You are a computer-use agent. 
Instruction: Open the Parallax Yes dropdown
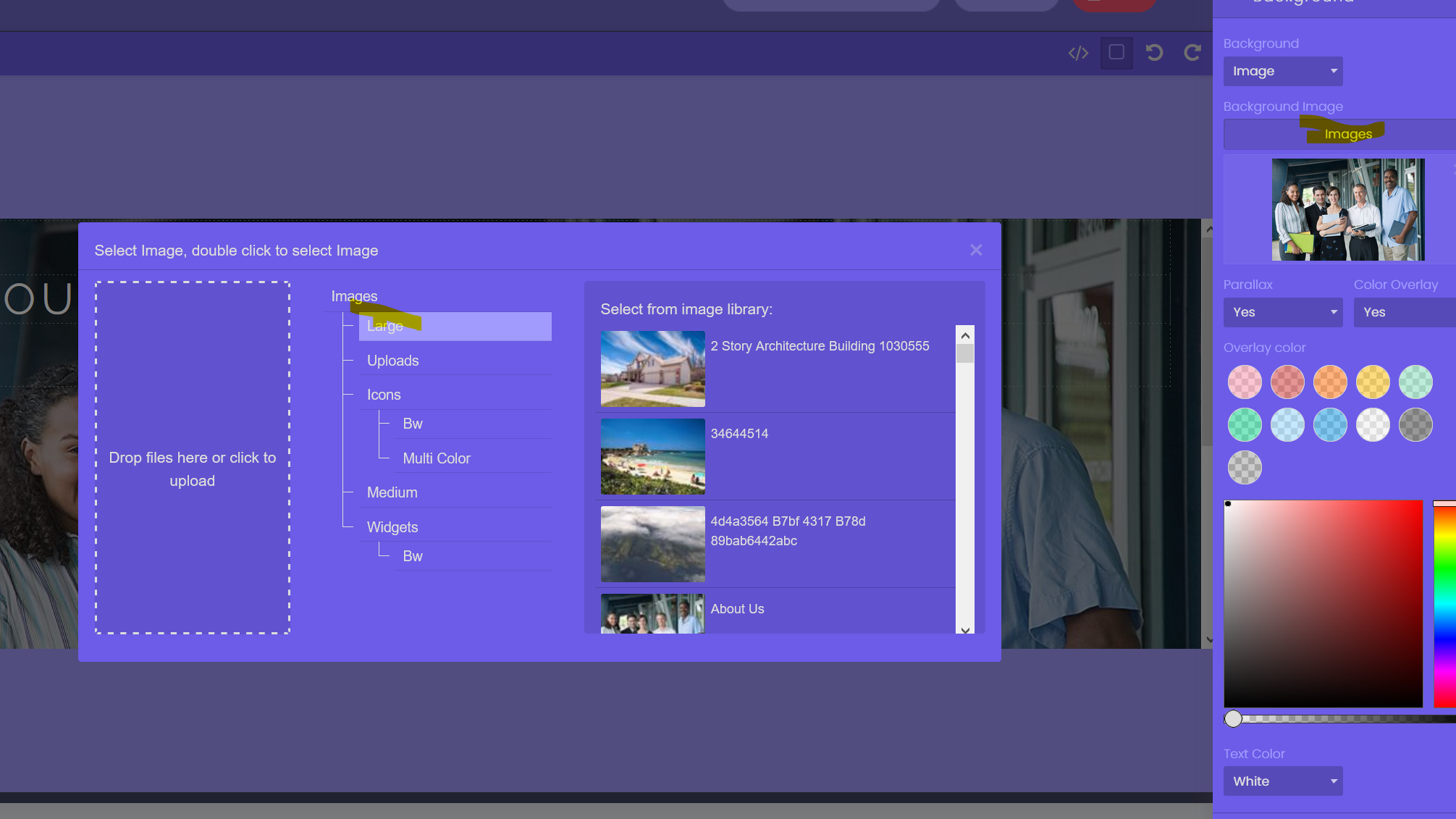[x=1282, y=312]
